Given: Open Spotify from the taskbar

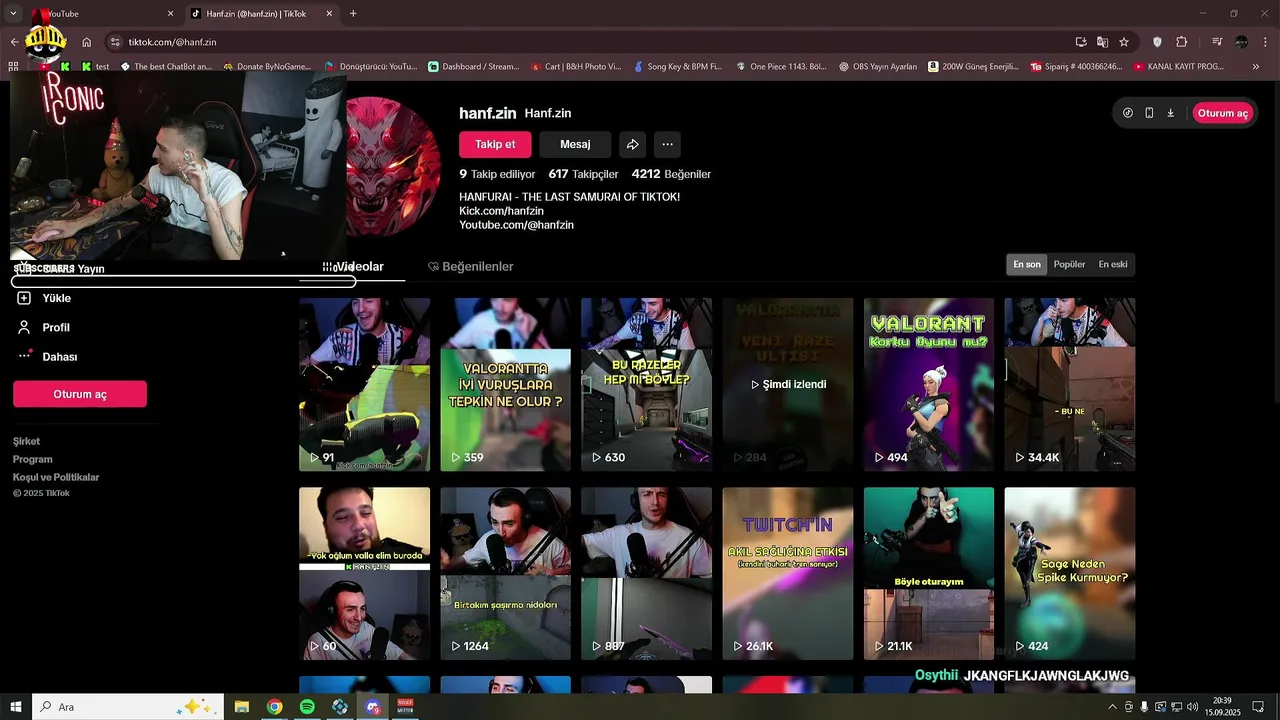Looking at the screenshot, I should [x=307, y=707].
